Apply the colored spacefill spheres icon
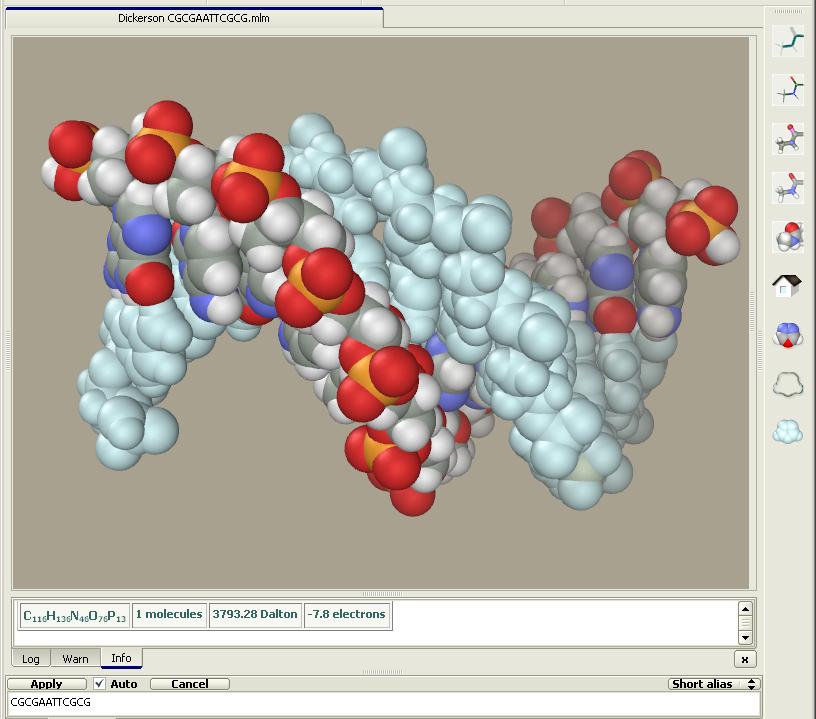This screenshot has height=719, width=816. (789, 335)
